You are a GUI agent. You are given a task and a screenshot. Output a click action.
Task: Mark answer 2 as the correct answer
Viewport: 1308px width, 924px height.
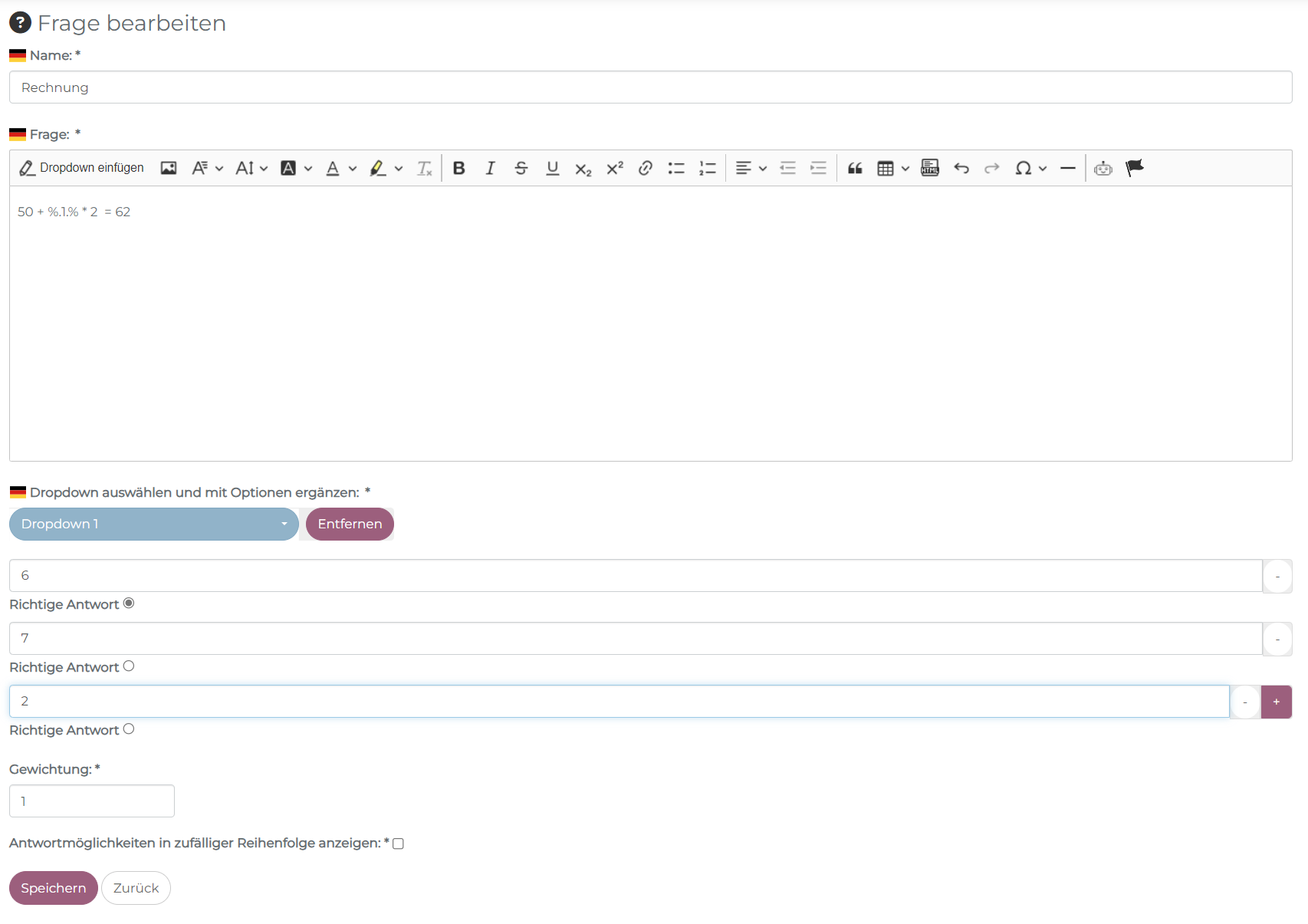(x=129, y=729)
